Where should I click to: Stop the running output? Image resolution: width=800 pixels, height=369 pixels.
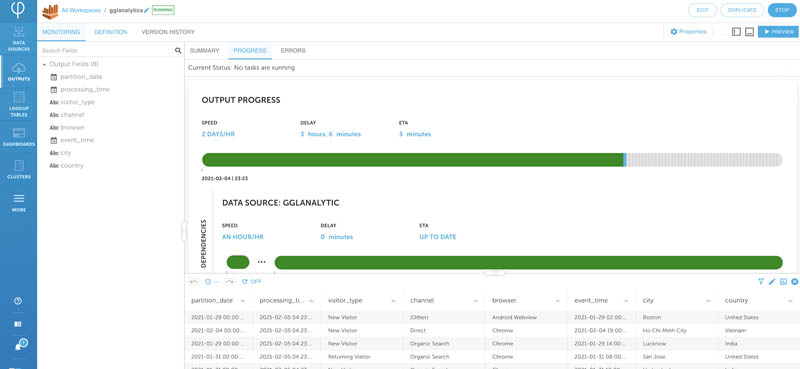(782, 10)
